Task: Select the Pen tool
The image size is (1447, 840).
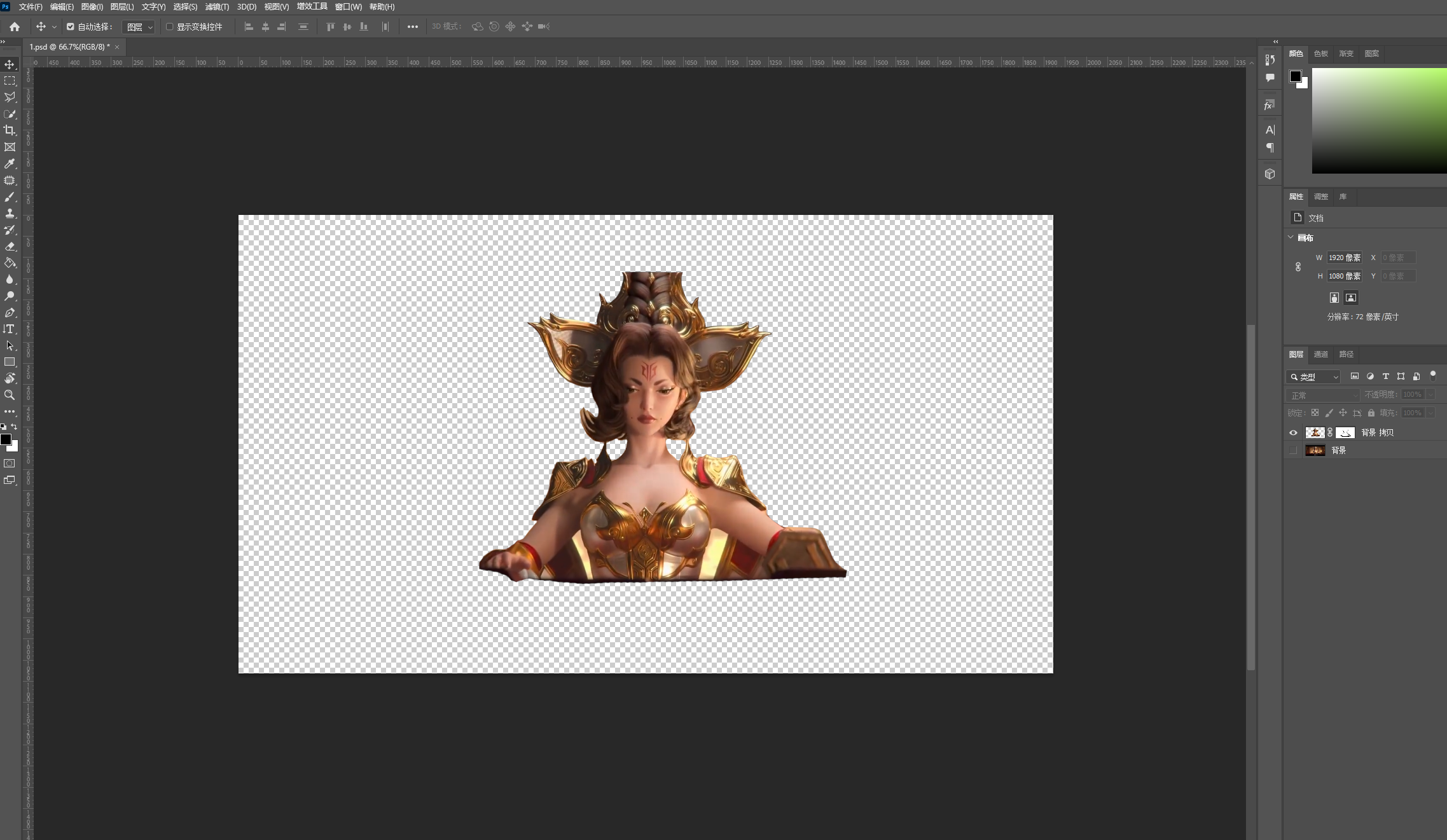Action: (10, 313)
